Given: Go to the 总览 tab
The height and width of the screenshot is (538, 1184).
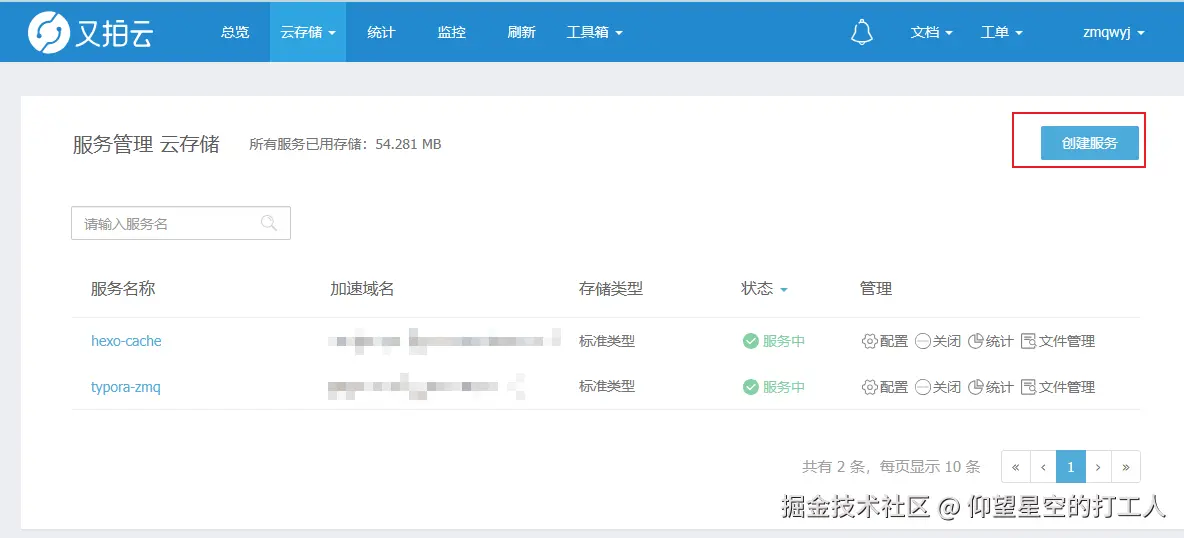Looking at the screenshot, I should click(x=235, y=32).
